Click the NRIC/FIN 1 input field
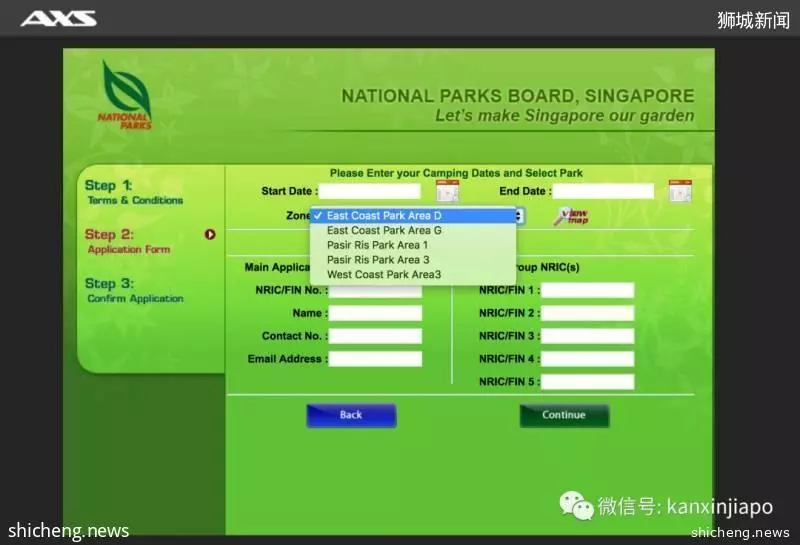The image size is (800, 545). 588,290
